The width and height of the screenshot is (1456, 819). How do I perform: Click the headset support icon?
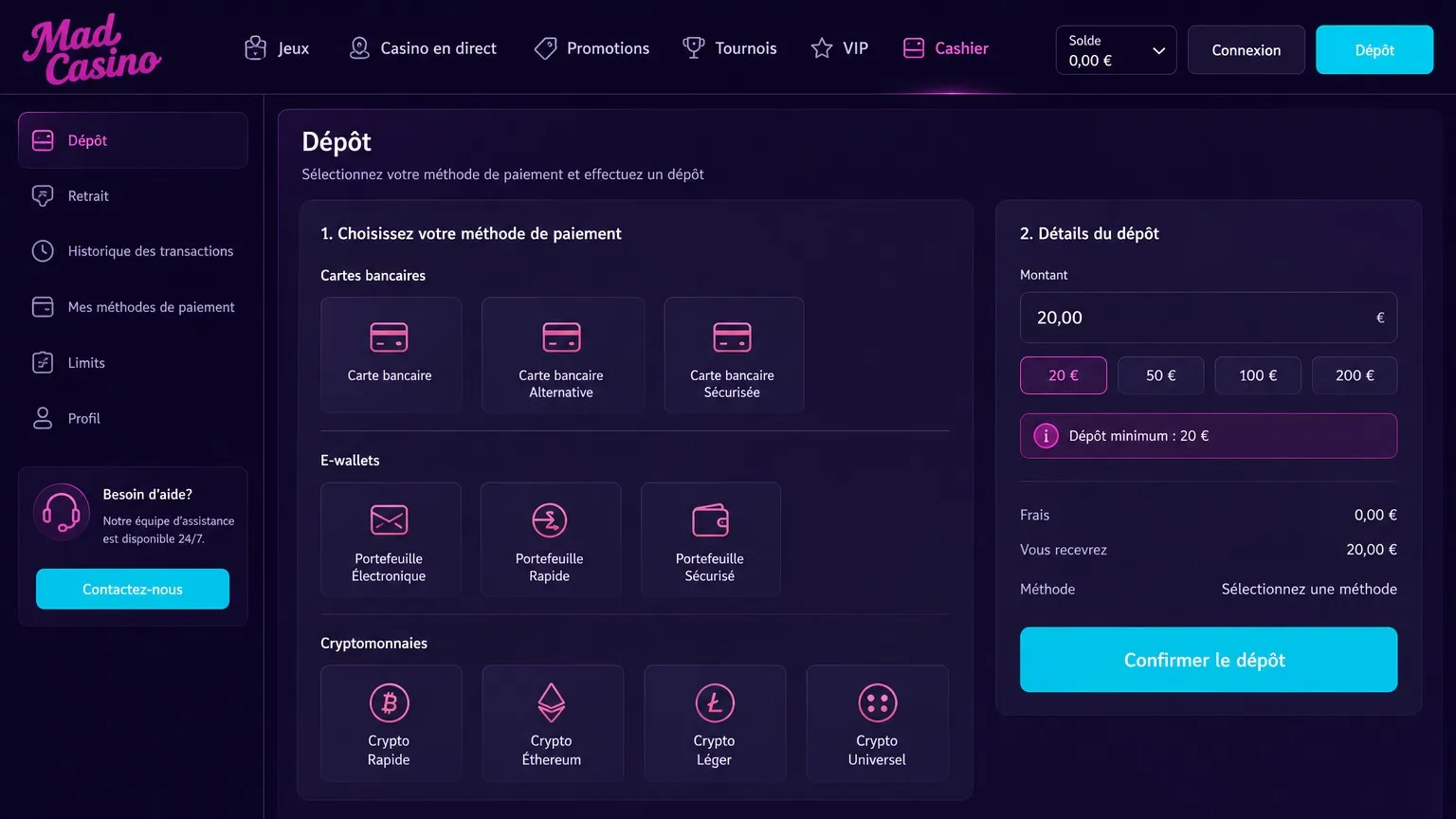tap(62, 513)
